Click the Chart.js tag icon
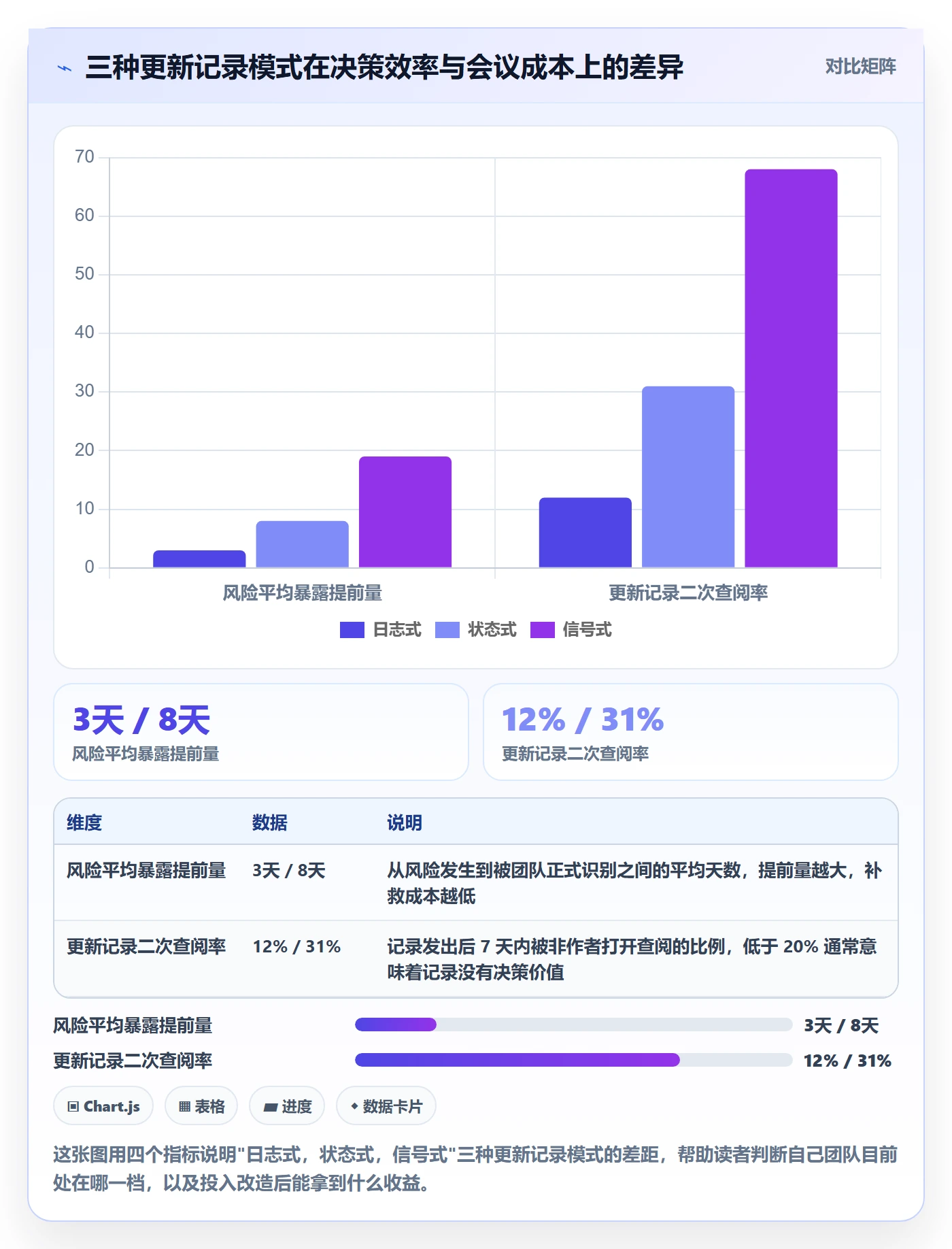Viewport: 952px width, 1249px height. point(73,1106)
